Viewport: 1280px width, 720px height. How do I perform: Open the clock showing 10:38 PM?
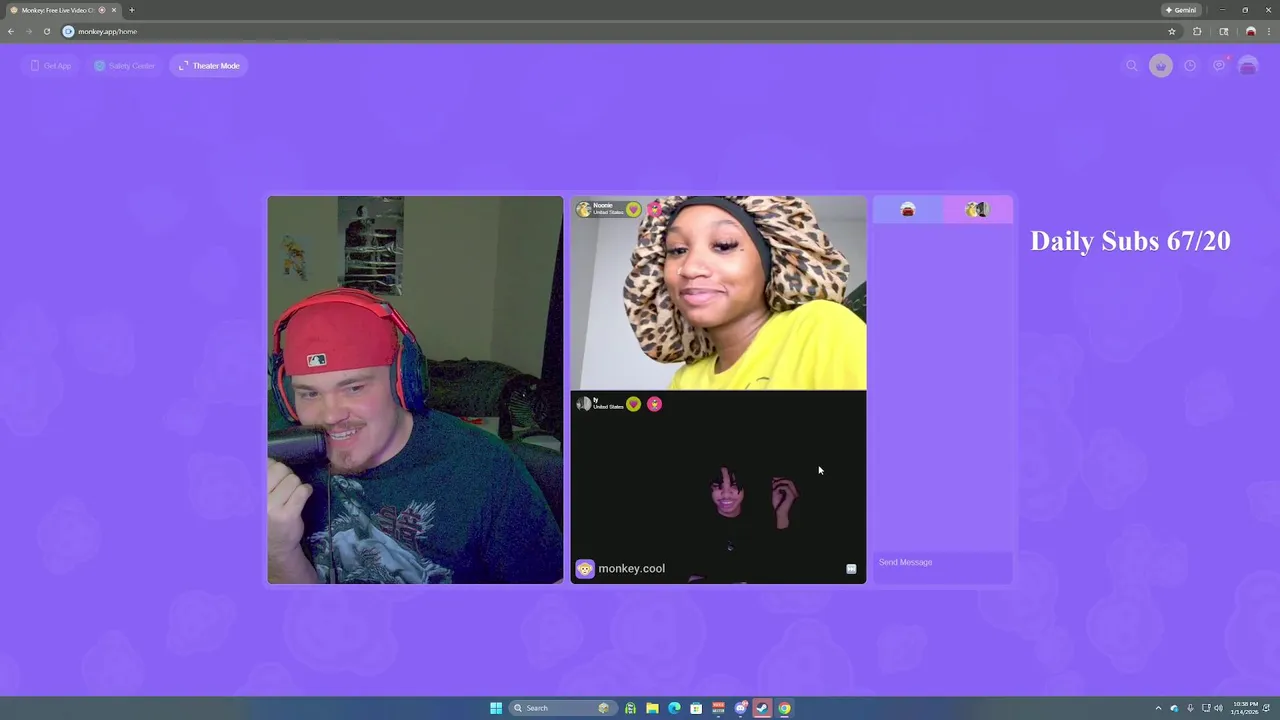coord(1245,708)
